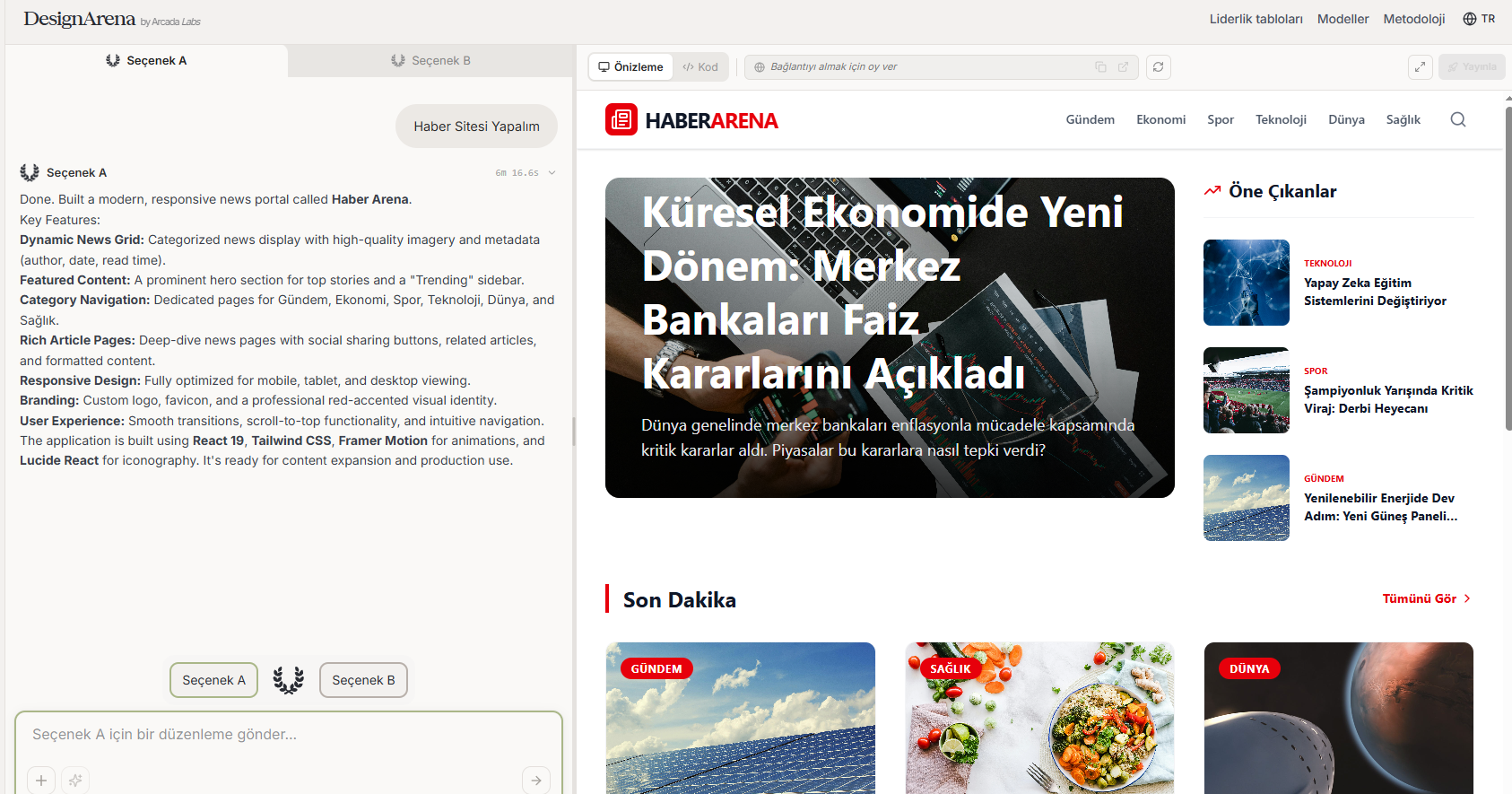
Task: Click the GÜNDEM badge on solar card
Action: tap(656, 668)
